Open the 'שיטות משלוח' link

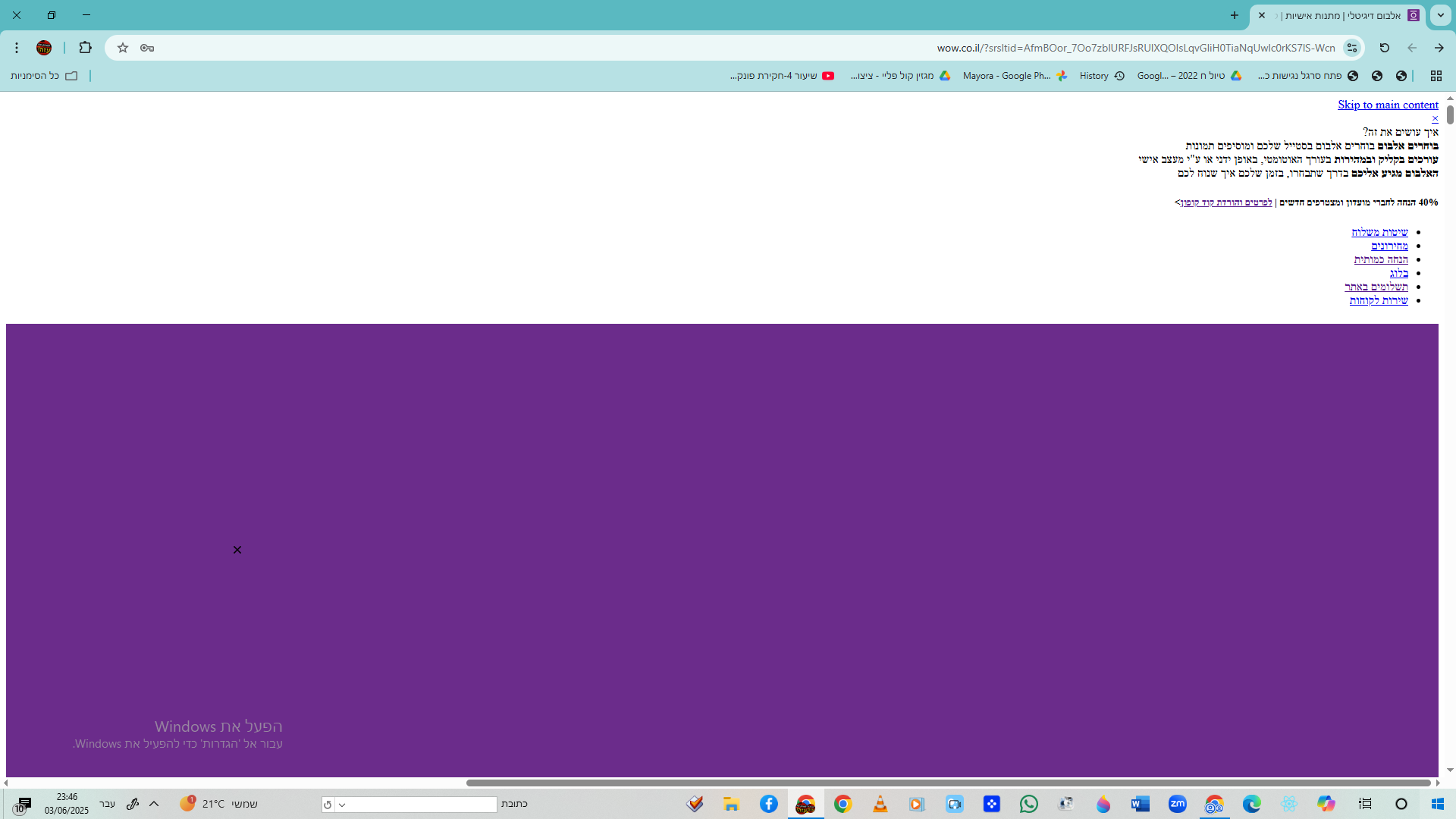pyautogui.click(x=1379, y=232)
